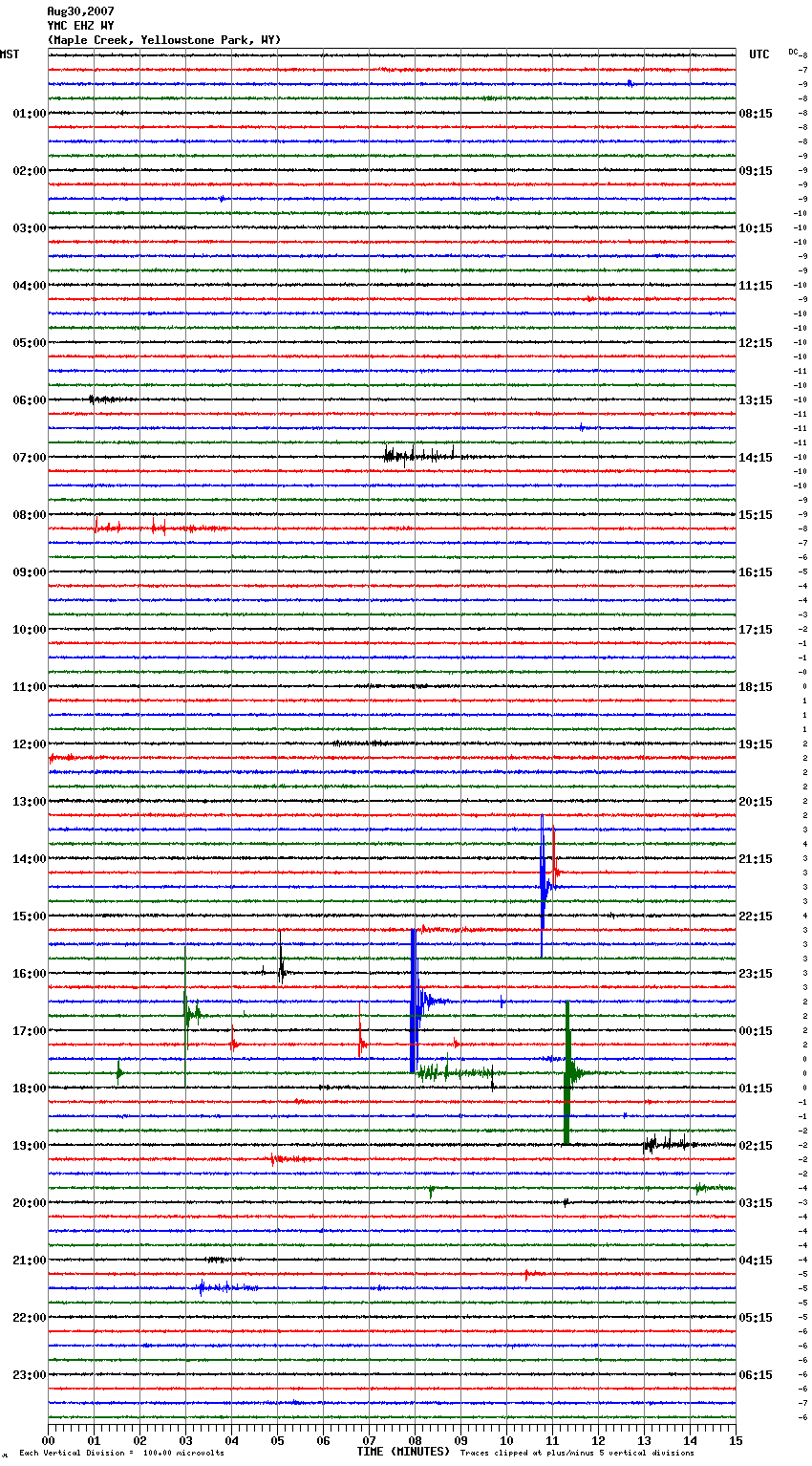Select the 22:00 MST time label
This screenshot has height=1466, width=812.
click(30, 1318)
